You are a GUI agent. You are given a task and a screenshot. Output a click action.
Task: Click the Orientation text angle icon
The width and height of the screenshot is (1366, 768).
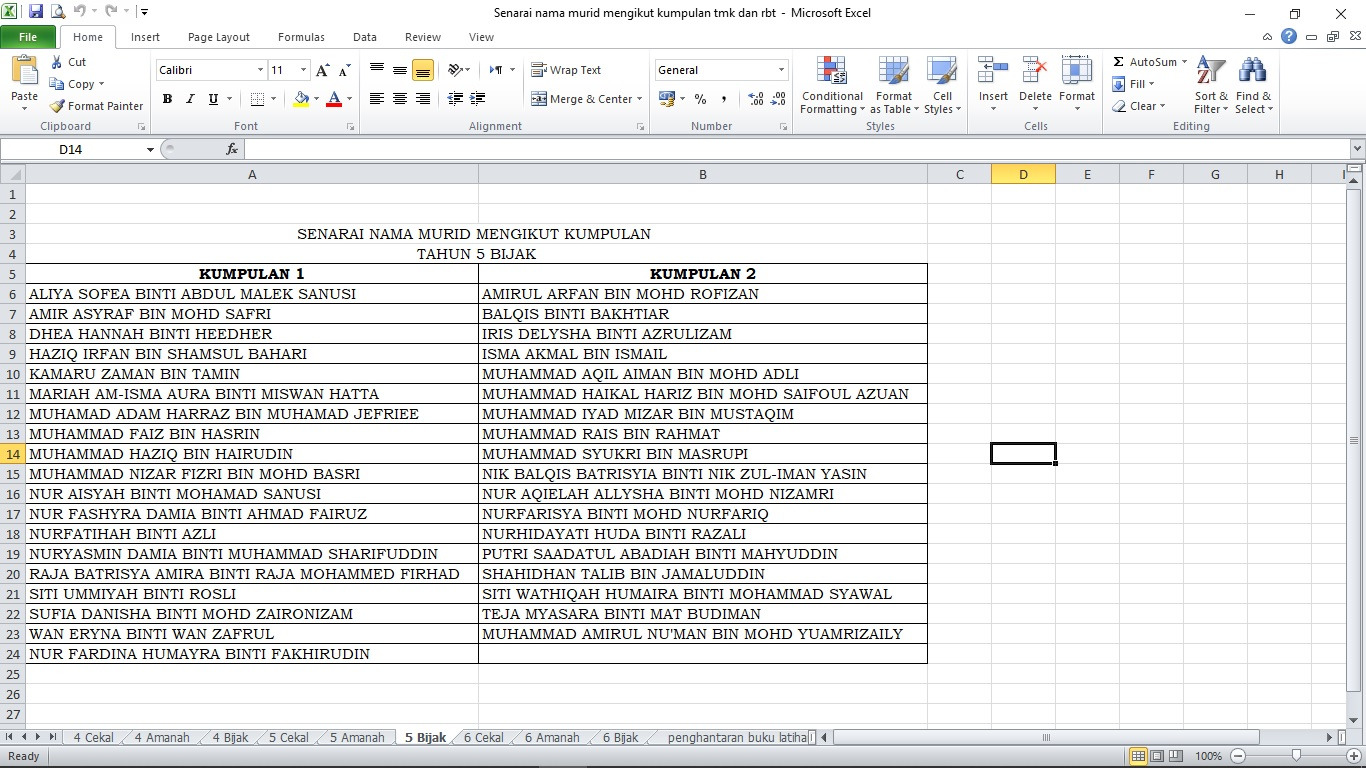456,70
